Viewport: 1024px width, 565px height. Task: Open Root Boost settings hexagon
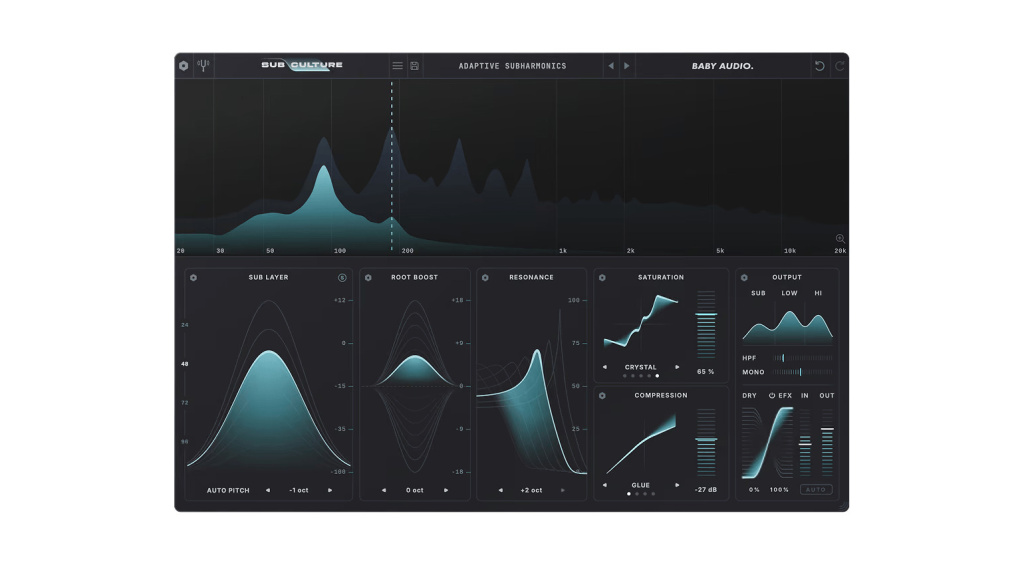point(368,278)
